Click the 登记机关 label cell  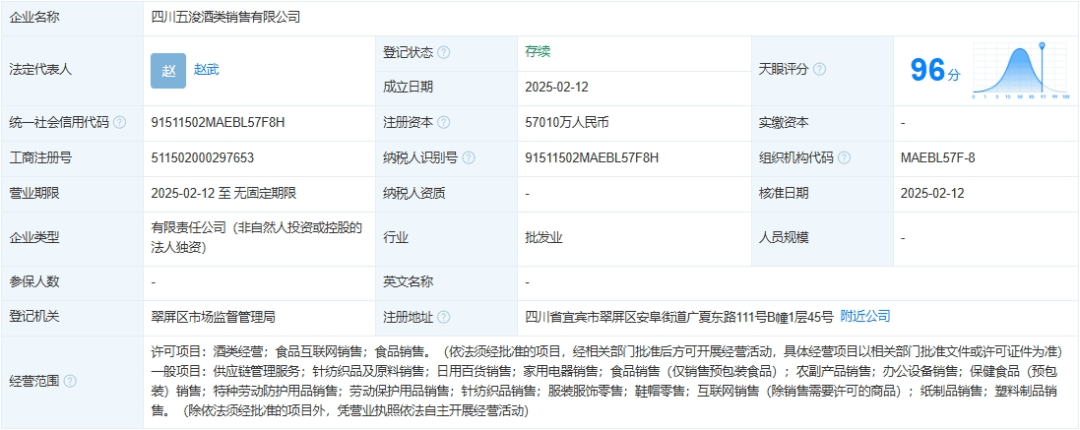(72, 317)
